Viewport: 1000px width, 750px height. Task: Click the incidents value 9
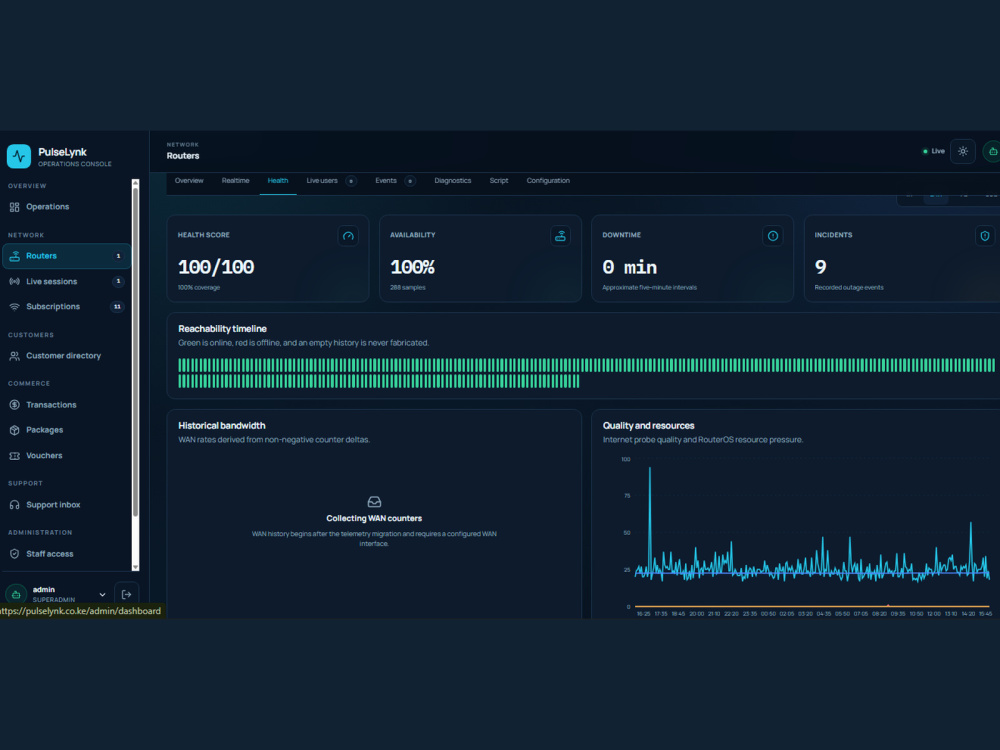coord(820,267)
